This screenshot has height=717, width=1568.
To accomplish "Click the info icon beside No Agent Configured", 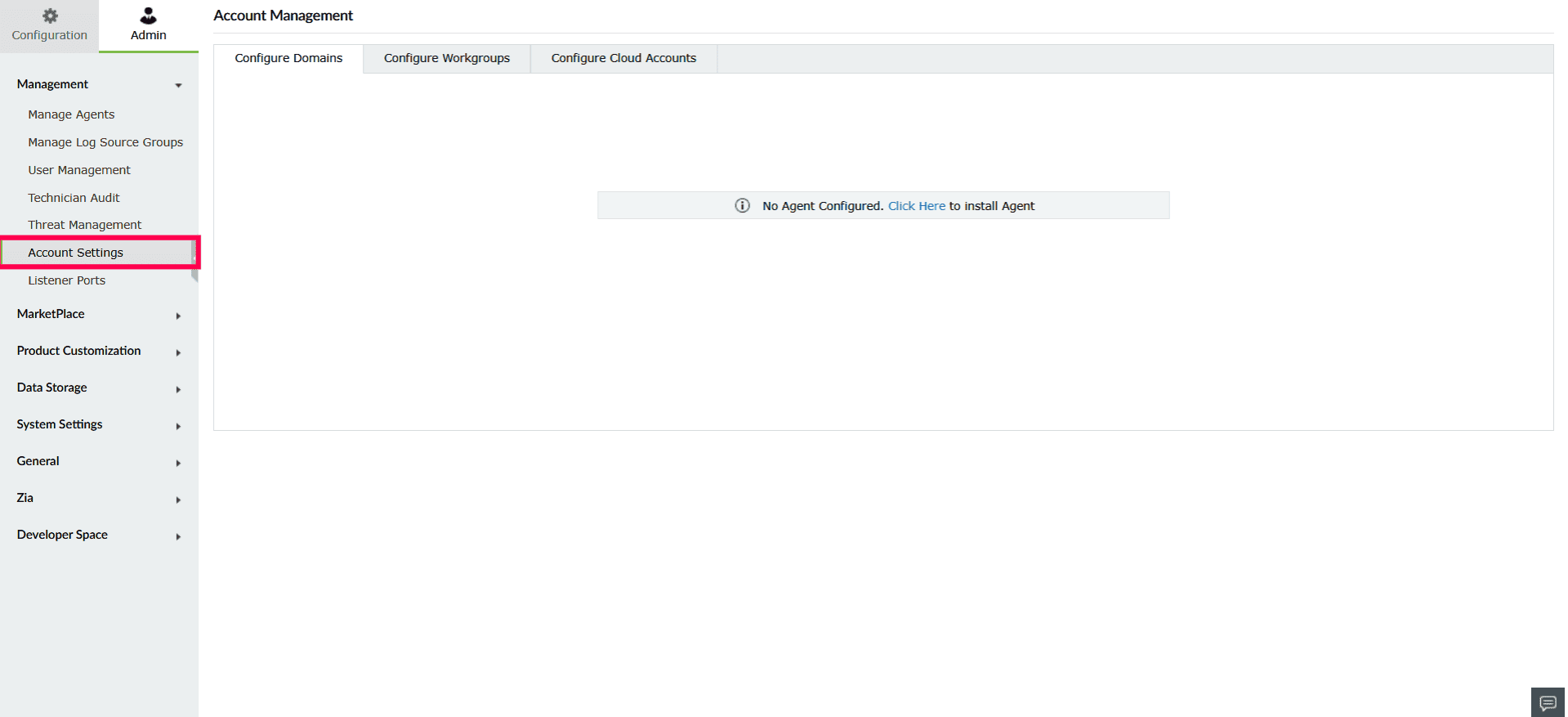I will [x=742, y=205].
